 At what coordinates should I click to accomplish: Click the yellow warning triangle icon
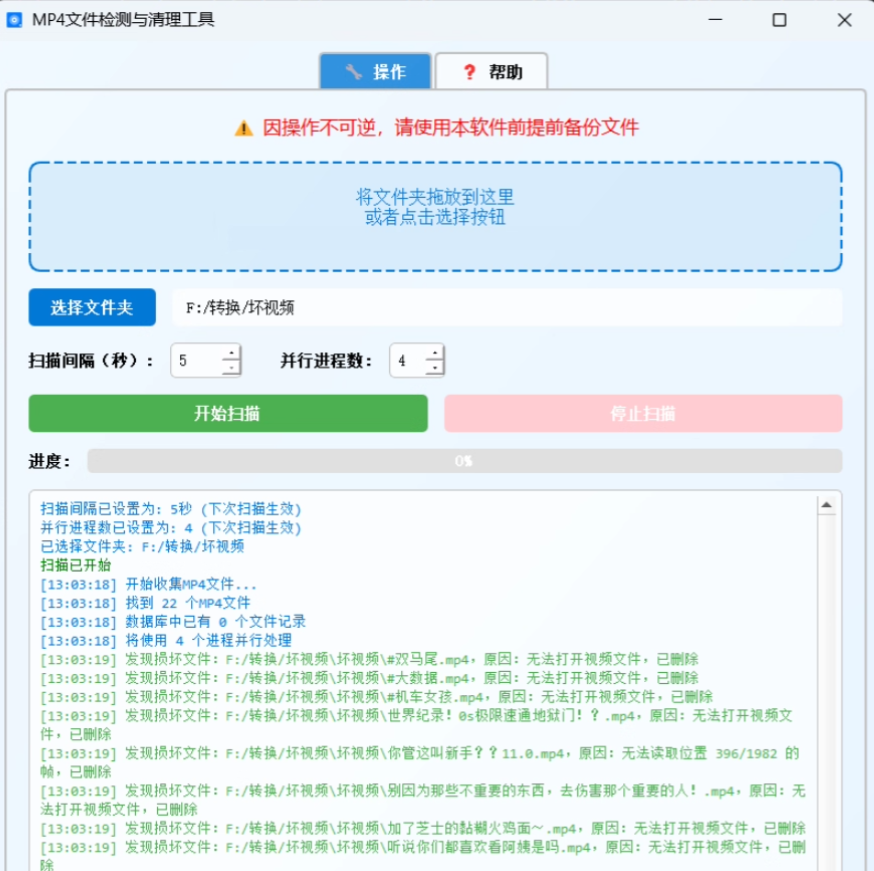244,128
